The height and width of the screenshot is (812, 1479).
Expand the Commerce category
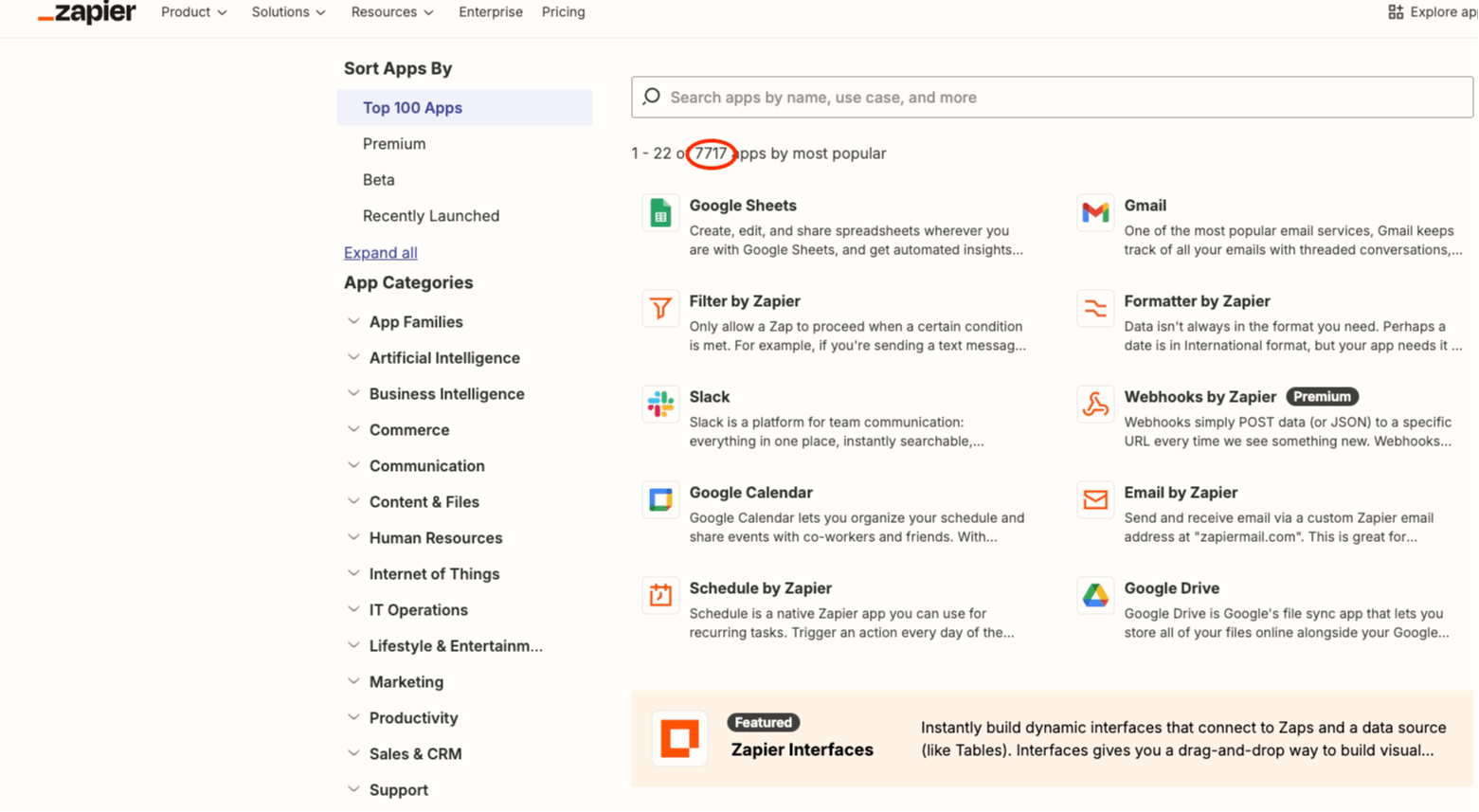[x=398, y=430]
